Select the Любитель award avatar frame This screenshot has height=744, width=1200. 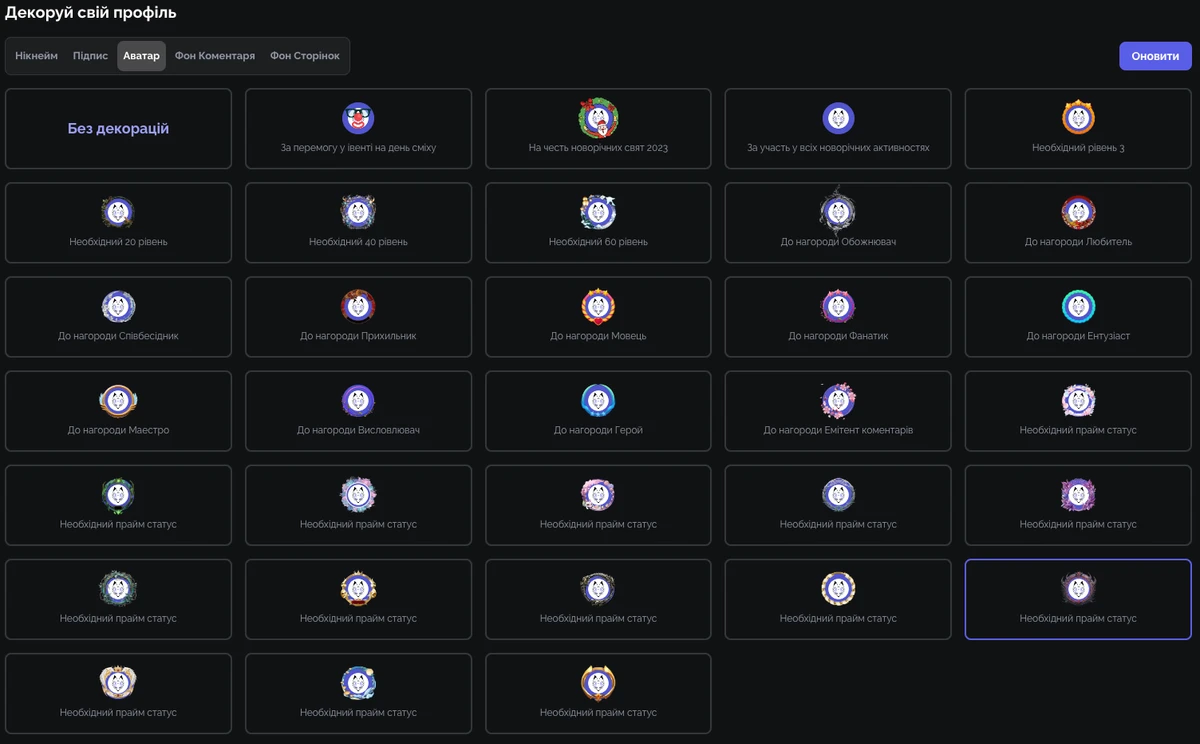coord(1078,222)
